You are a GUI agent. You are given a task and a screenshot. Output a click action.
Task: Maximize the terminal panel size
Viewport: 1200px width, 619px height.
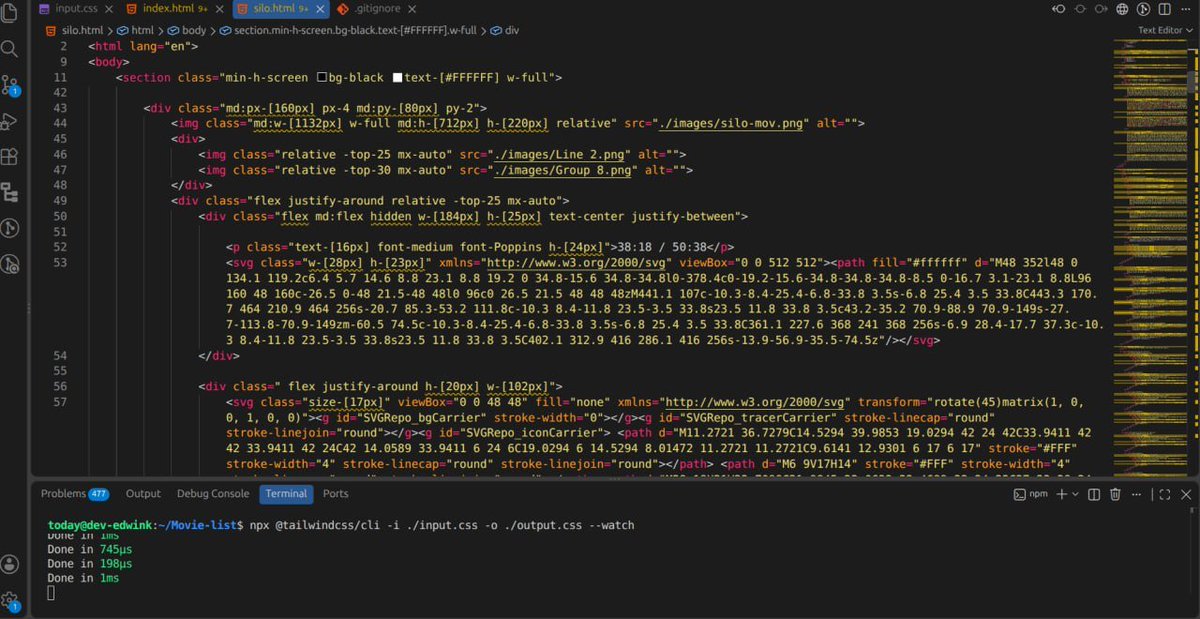1163,494
